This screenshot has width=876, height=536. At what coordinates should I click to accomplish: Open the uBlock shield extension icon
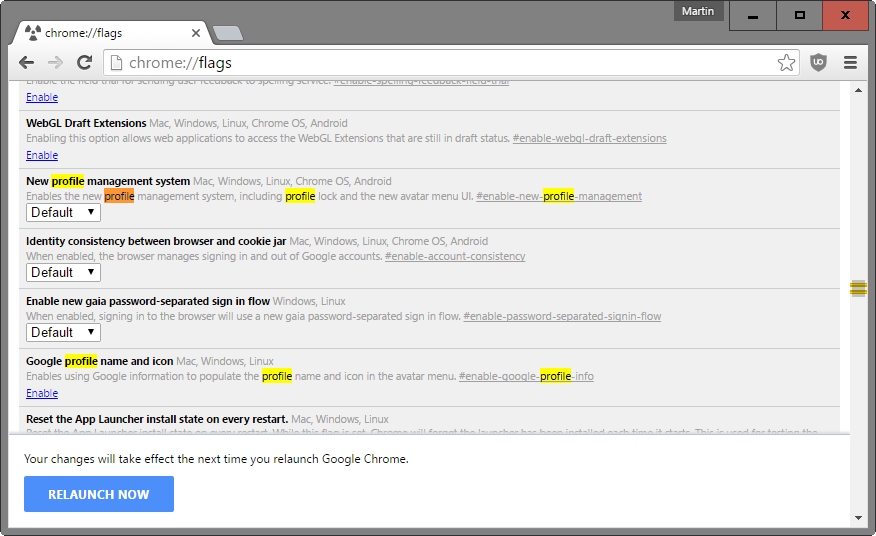click(818, 63)
